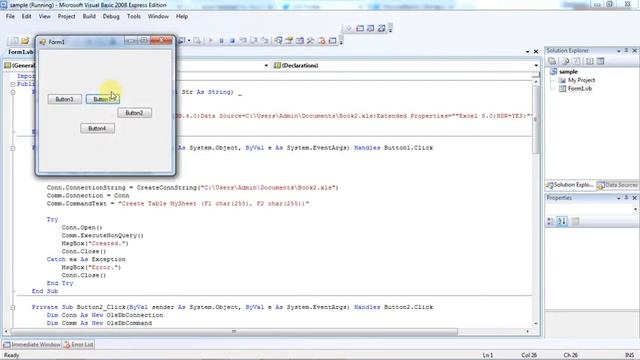640x360 pixels.
Task: Open the Properties object selector dropdown
Action: tap(635, 209)
